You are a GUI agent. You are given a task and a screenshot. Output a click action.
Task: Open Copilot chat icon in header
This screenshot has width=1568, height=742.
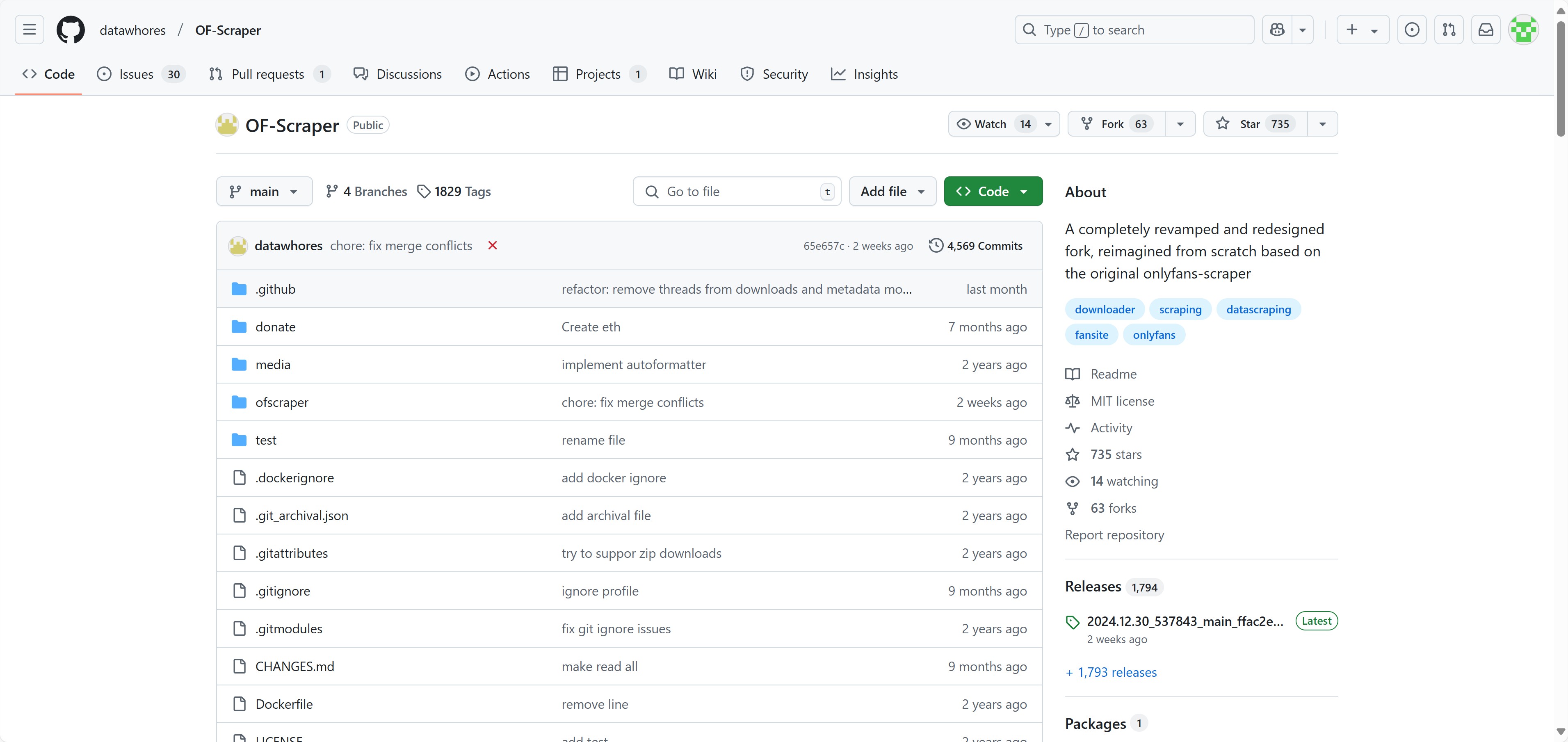pos(1277,30)
